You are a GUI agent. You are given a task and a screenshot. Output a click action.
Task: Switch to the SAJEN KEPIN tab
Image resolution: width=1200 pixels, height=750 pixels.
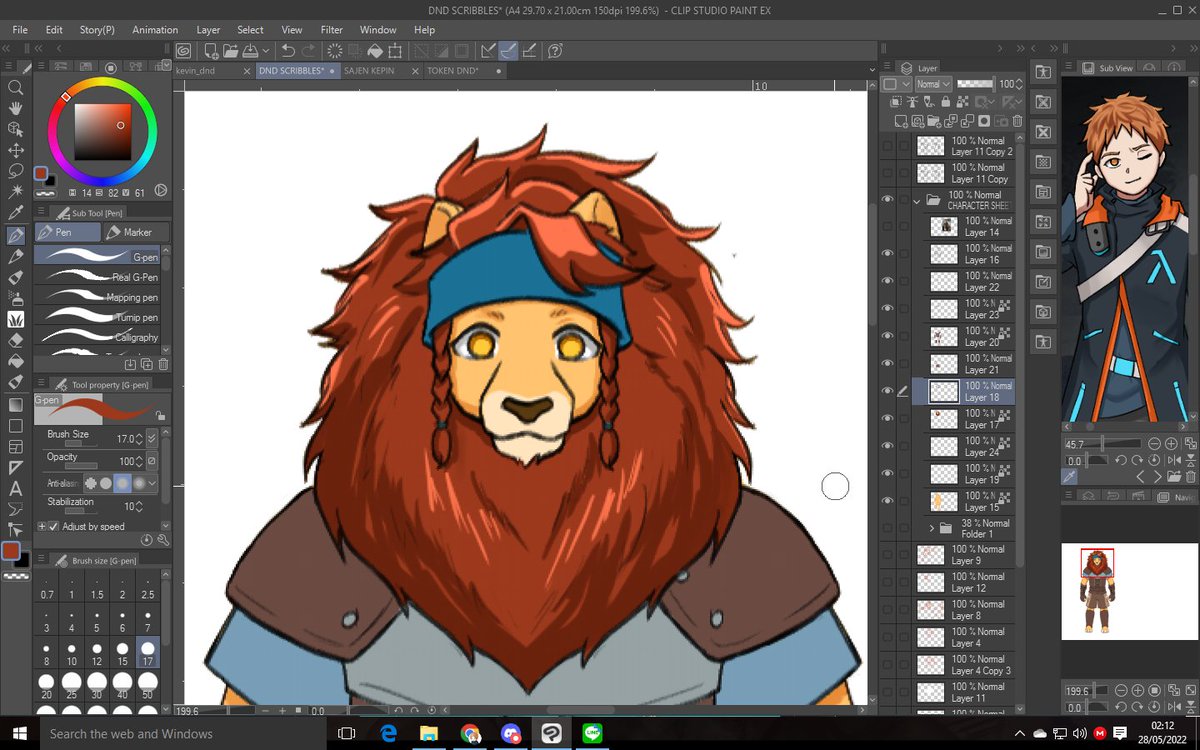tap(369, 71)
